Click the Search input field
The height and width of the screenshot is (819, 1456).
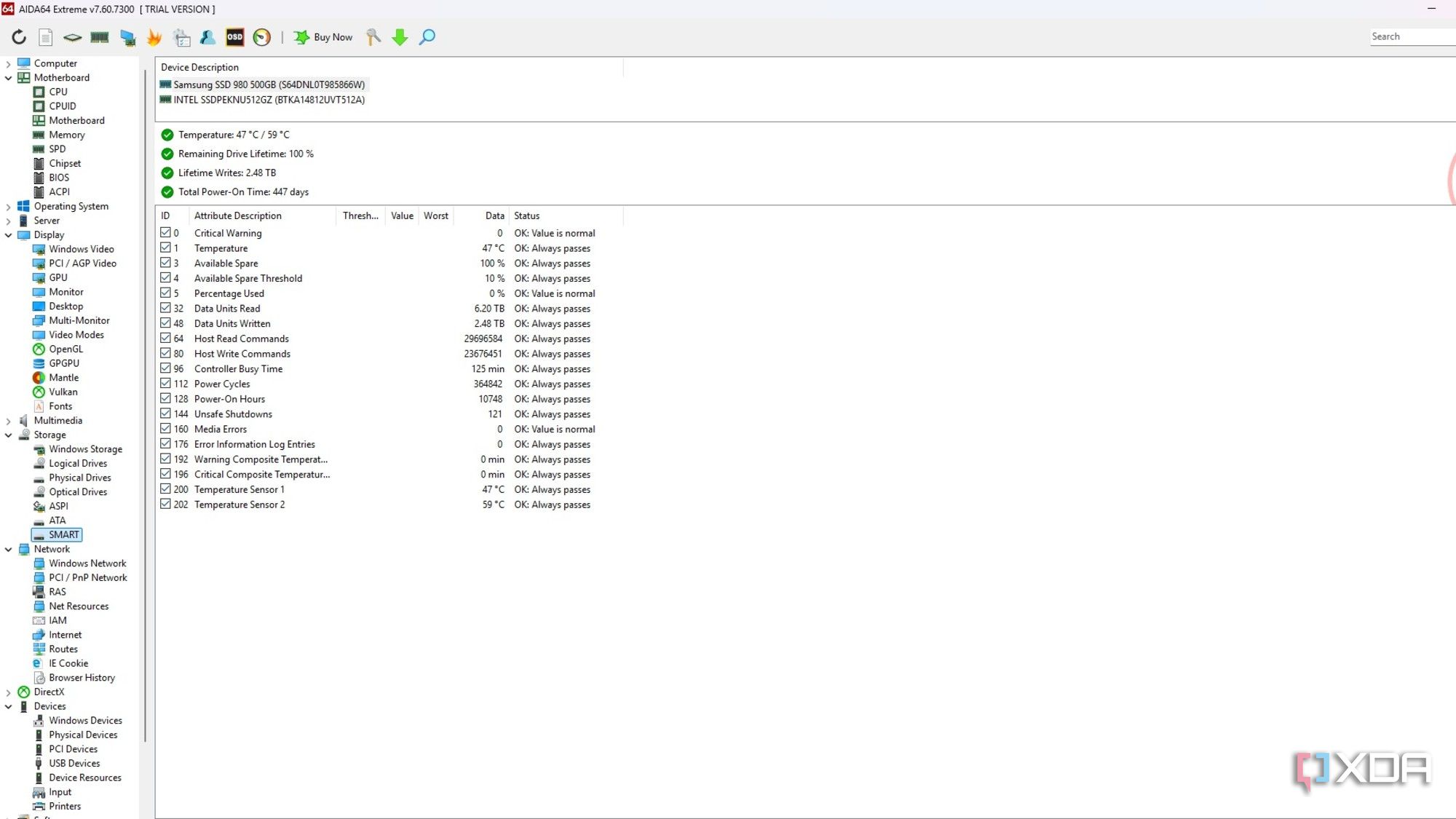[x=1412, y=36]
